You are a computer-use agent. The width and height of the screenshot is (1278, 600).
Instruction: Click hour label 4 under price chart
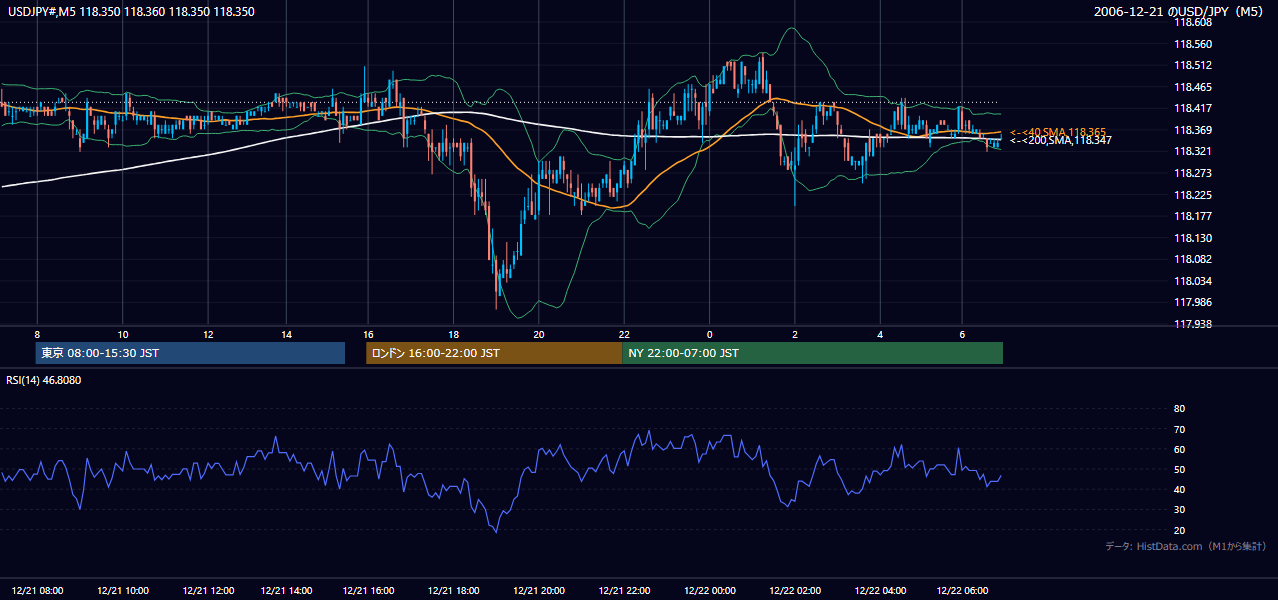click(880, 334)
